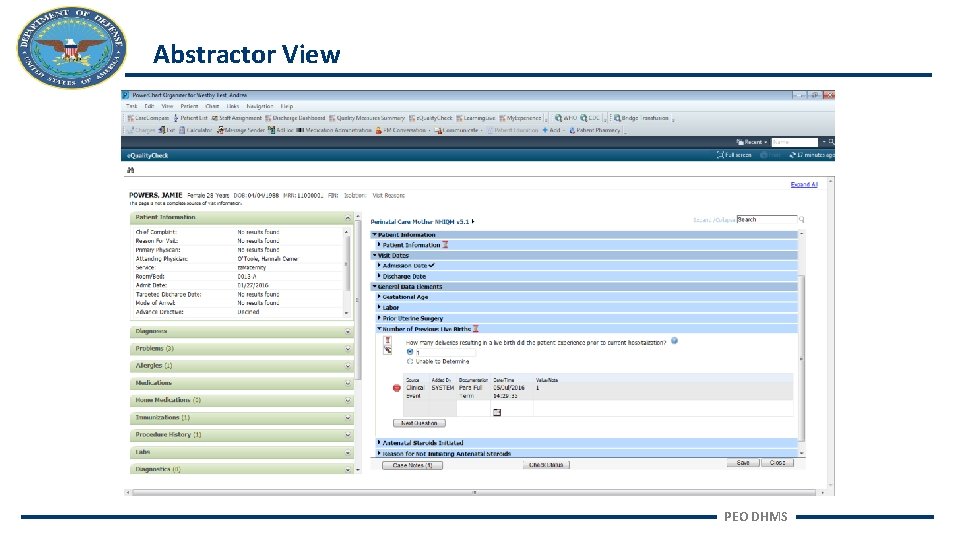Click the red stop icon beside the Clinical Event row

pos(396,388)
